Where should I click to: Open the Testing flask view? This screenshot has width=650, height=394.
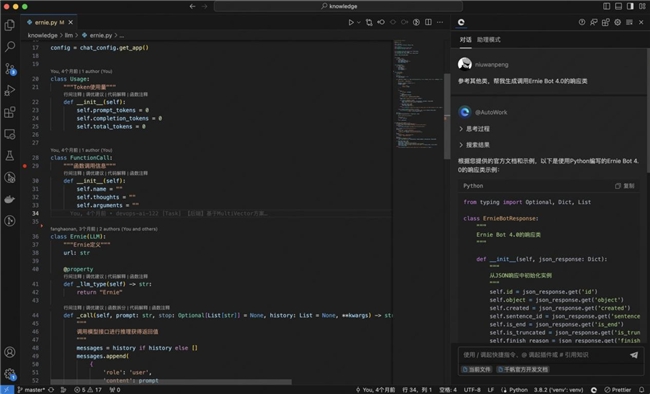[10, 156]
